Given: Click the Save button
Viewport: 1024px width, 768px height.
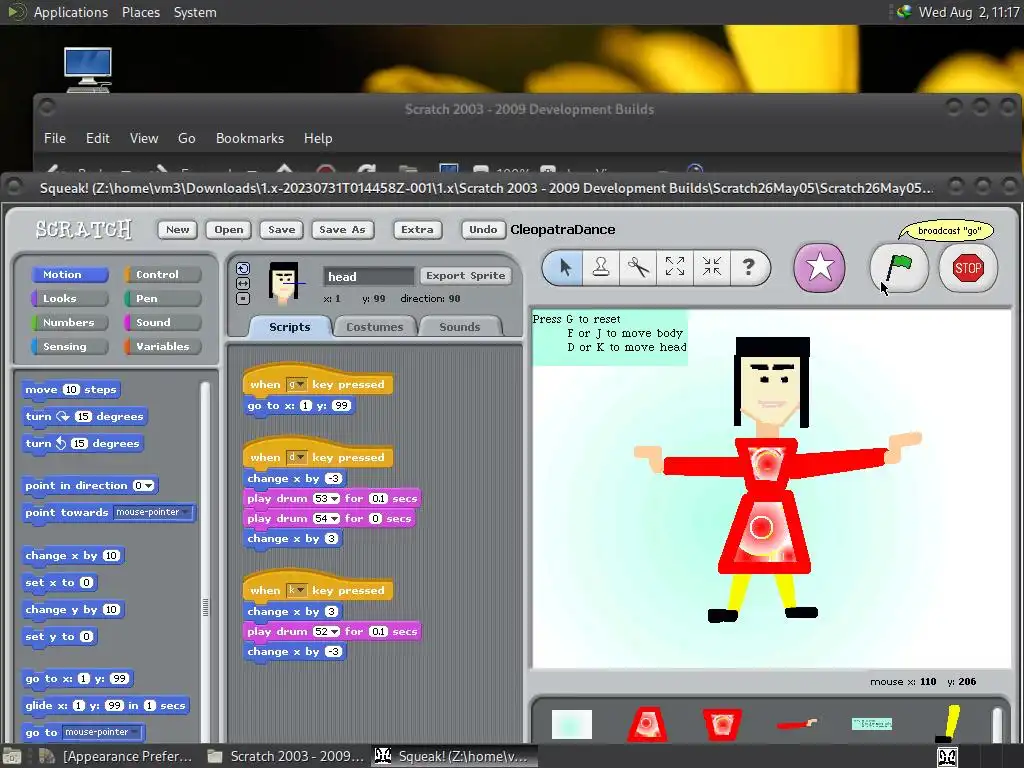Looking at the screenshot, I should (281, 229).
